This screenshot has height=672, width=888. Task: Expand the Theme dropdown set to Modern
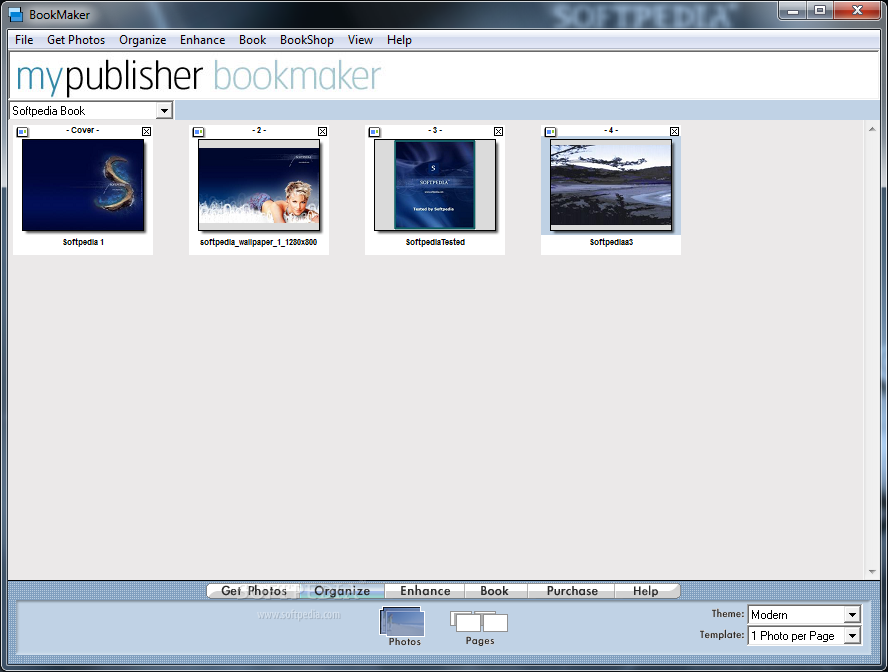pyautogui.click(x=852, y=614)
